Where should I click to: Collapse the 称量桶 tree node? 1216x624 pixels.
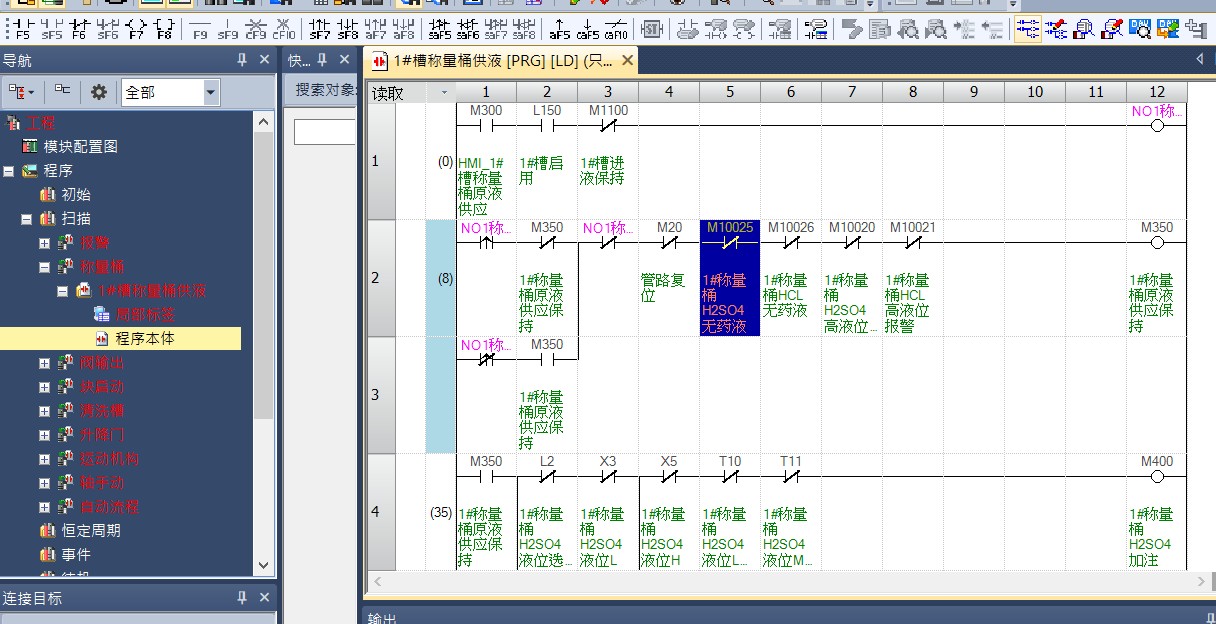44,267
